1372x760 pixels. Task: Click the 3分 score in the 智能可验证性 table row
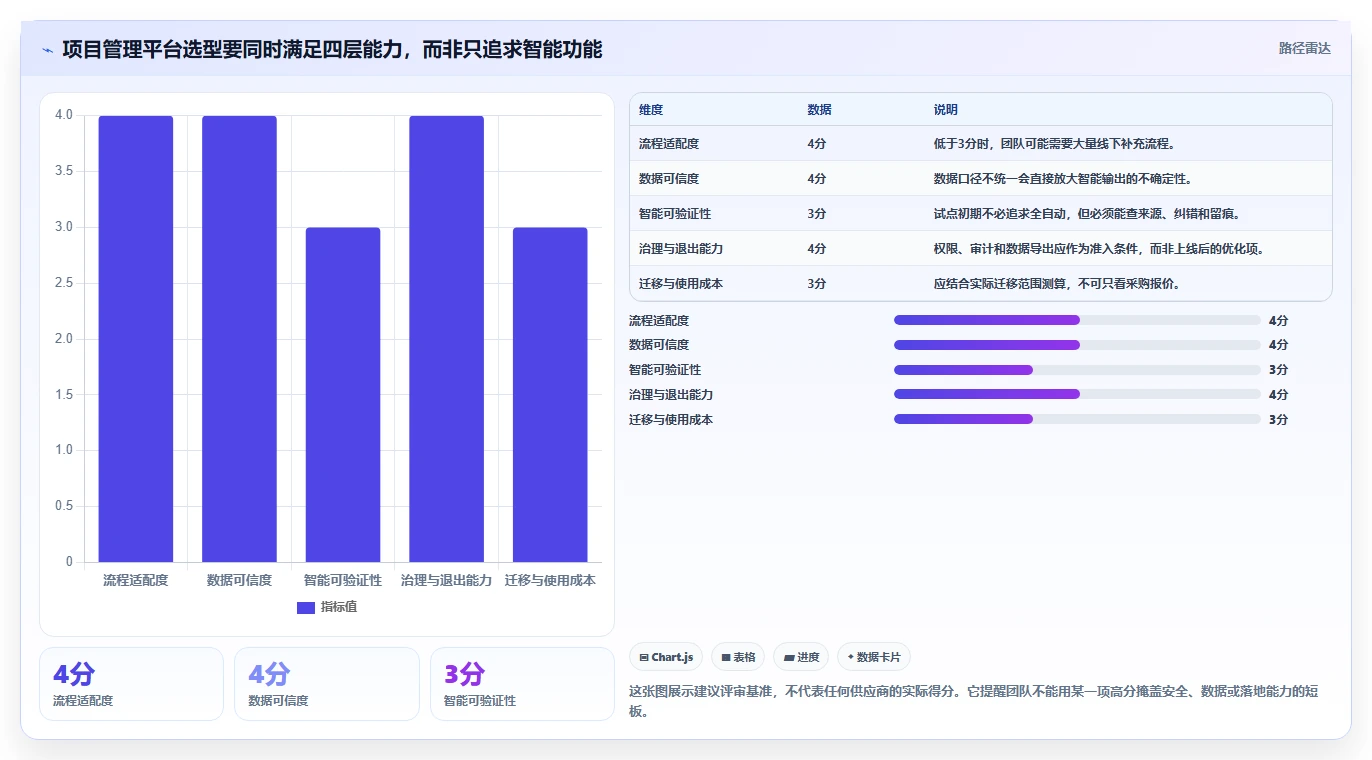pos(817,214)
